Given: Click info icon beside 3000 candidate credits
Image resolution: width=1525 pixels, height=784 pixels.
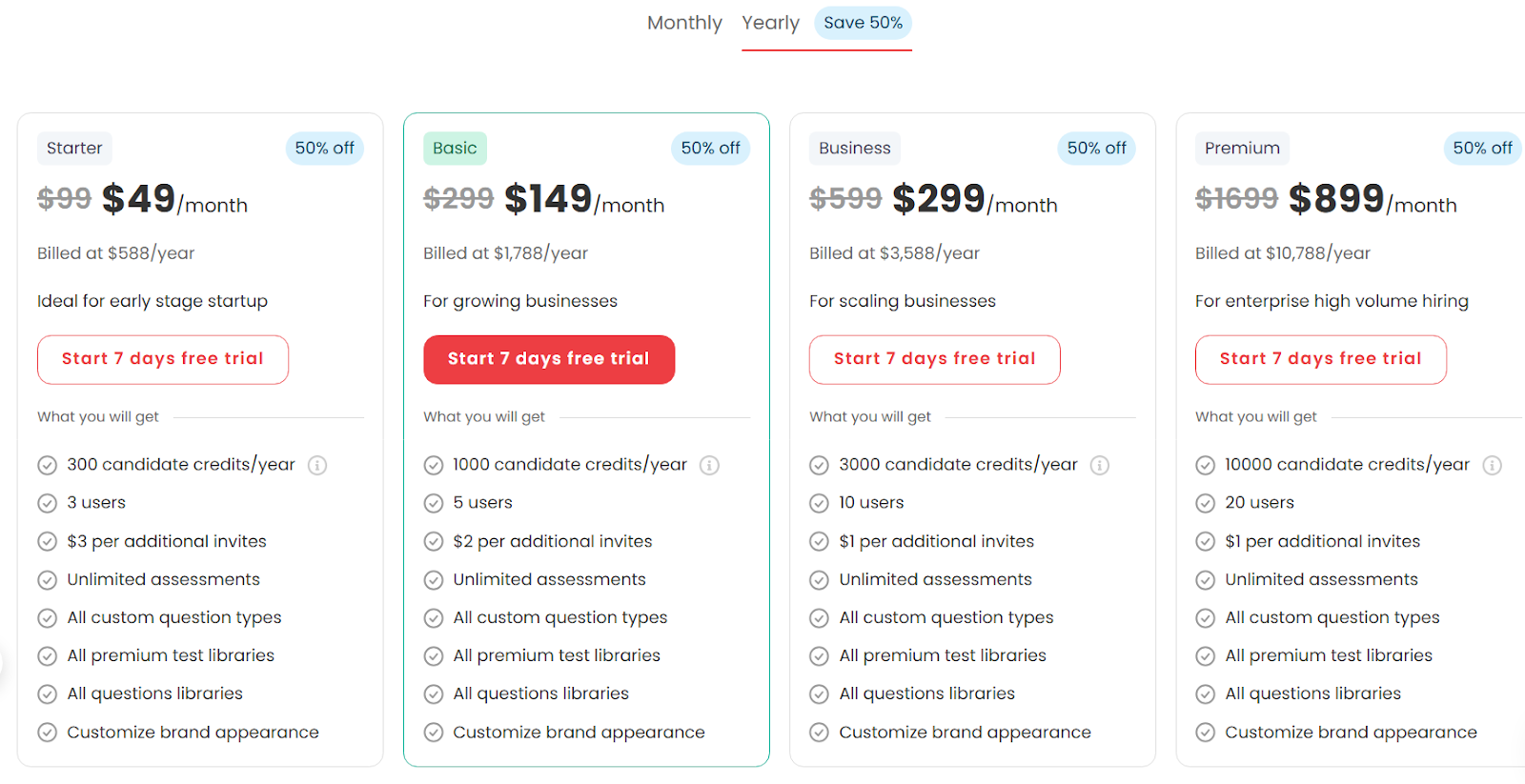Looking at the screenshot, I should coord(1100,465).
